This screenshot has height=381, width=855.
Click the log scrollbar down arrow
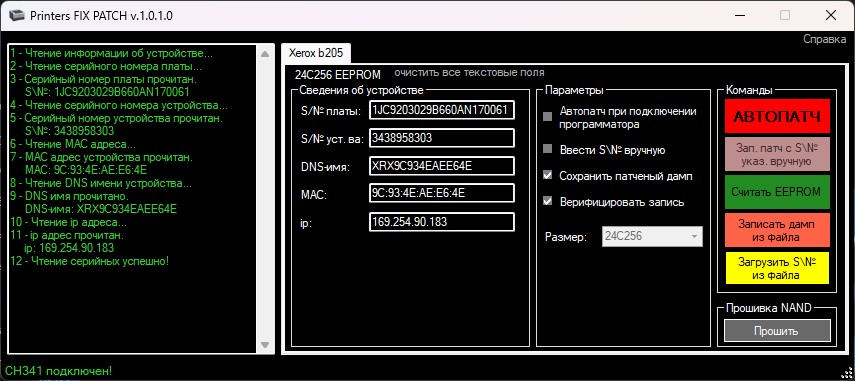click(x=265, y=344)
